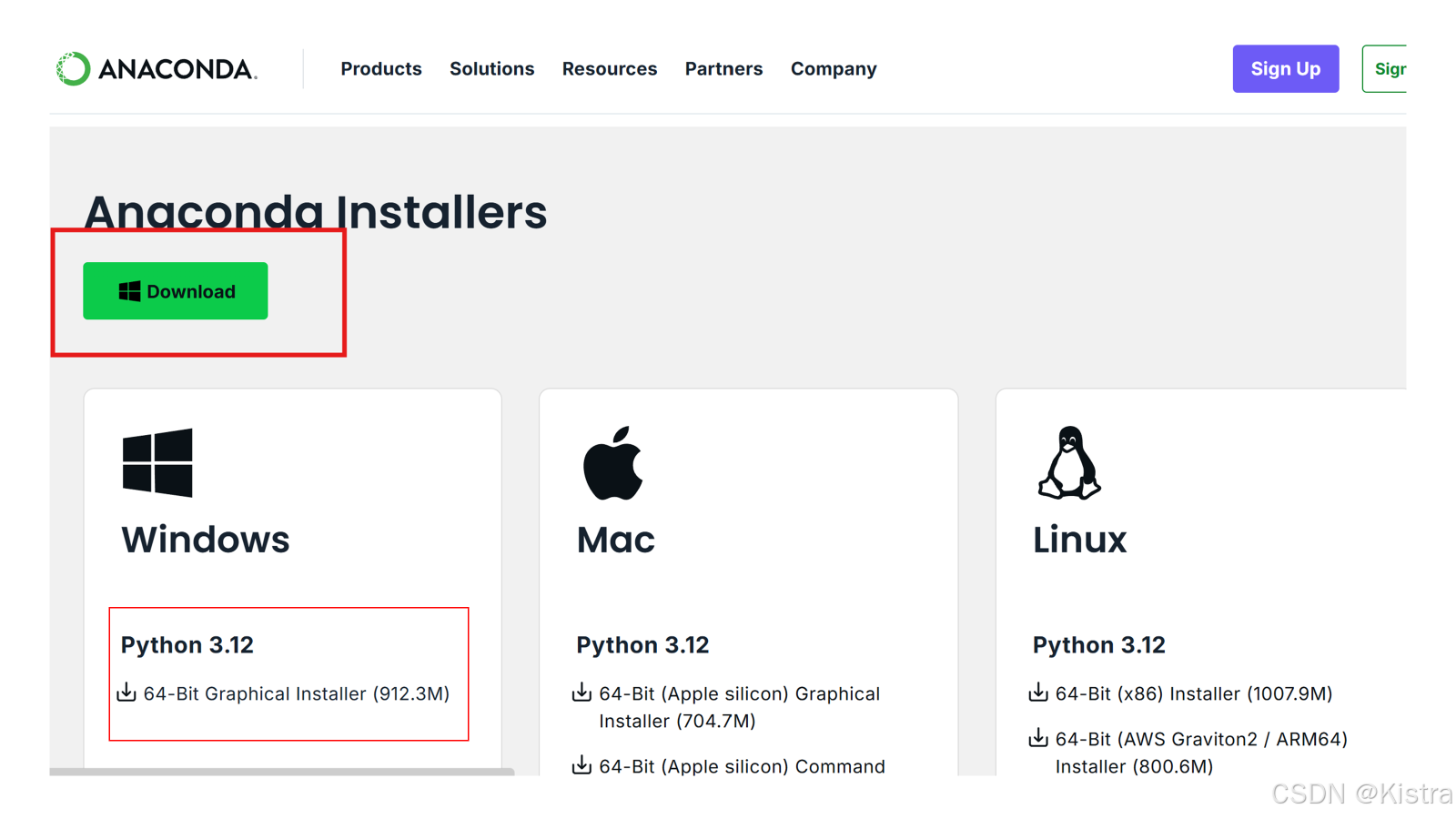Download Mac Apple silicon Graphical Installer (704.7M)
This screenshot has height=819, width=1456.
click(x=739, y=707)
